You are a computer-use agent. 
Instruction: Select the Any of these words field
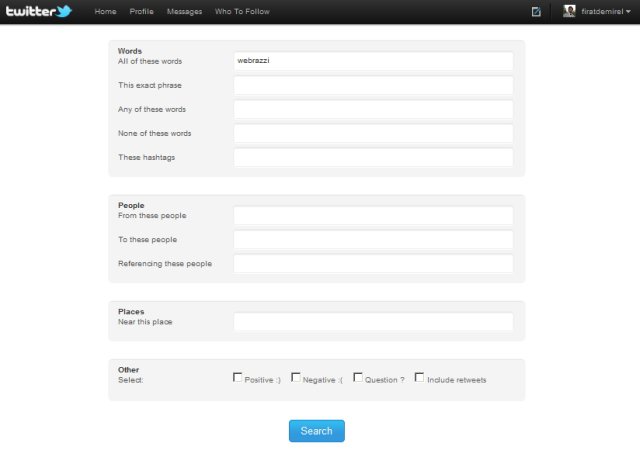click(x=373, y=109)
